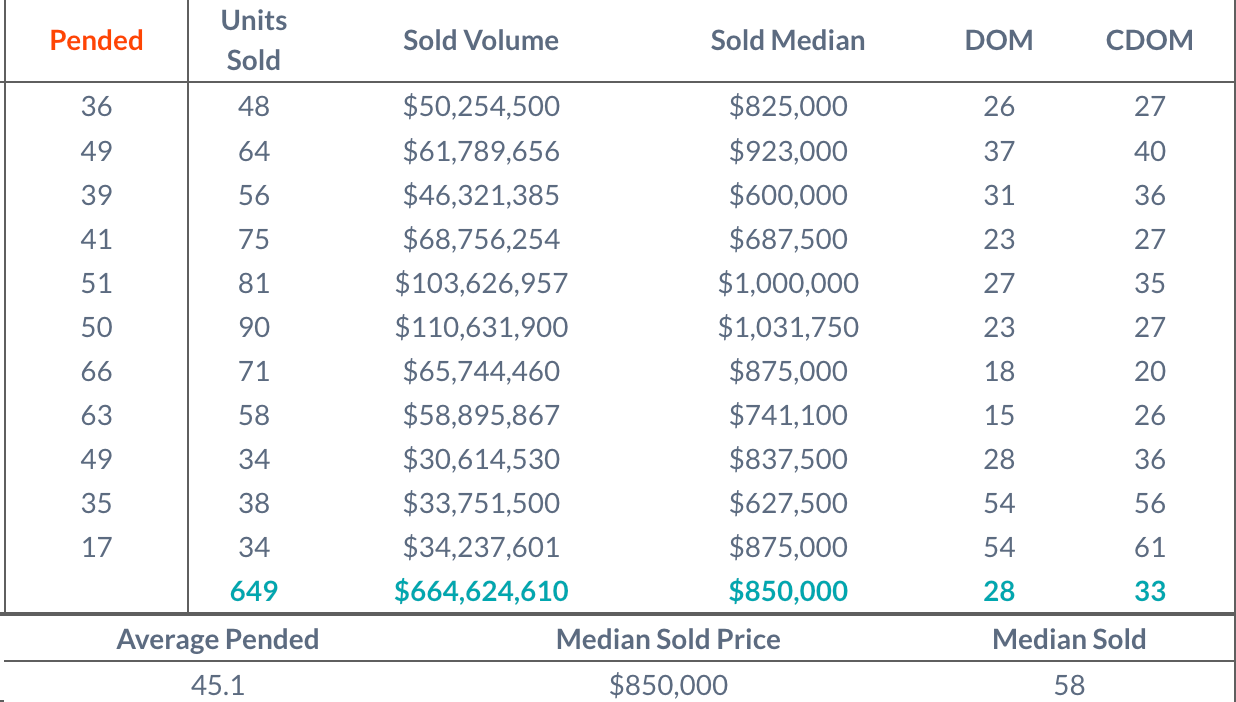Click the $664,624,610 total sold volume
1236x702 pixels.
(481, 591)
